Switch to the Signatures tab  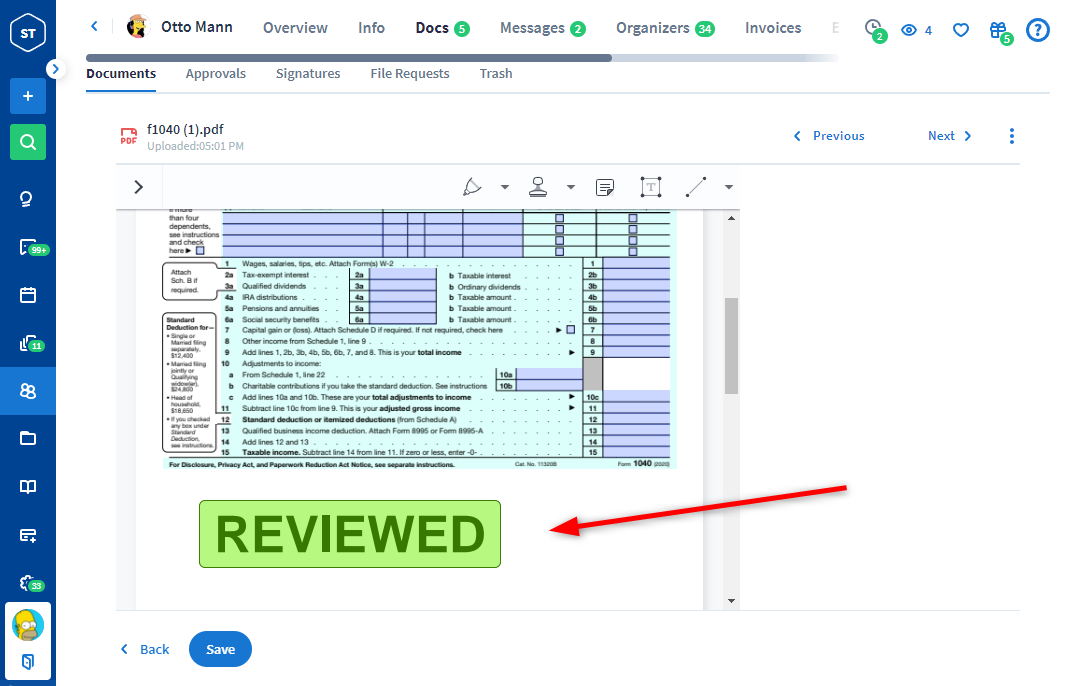click(308, 73)
